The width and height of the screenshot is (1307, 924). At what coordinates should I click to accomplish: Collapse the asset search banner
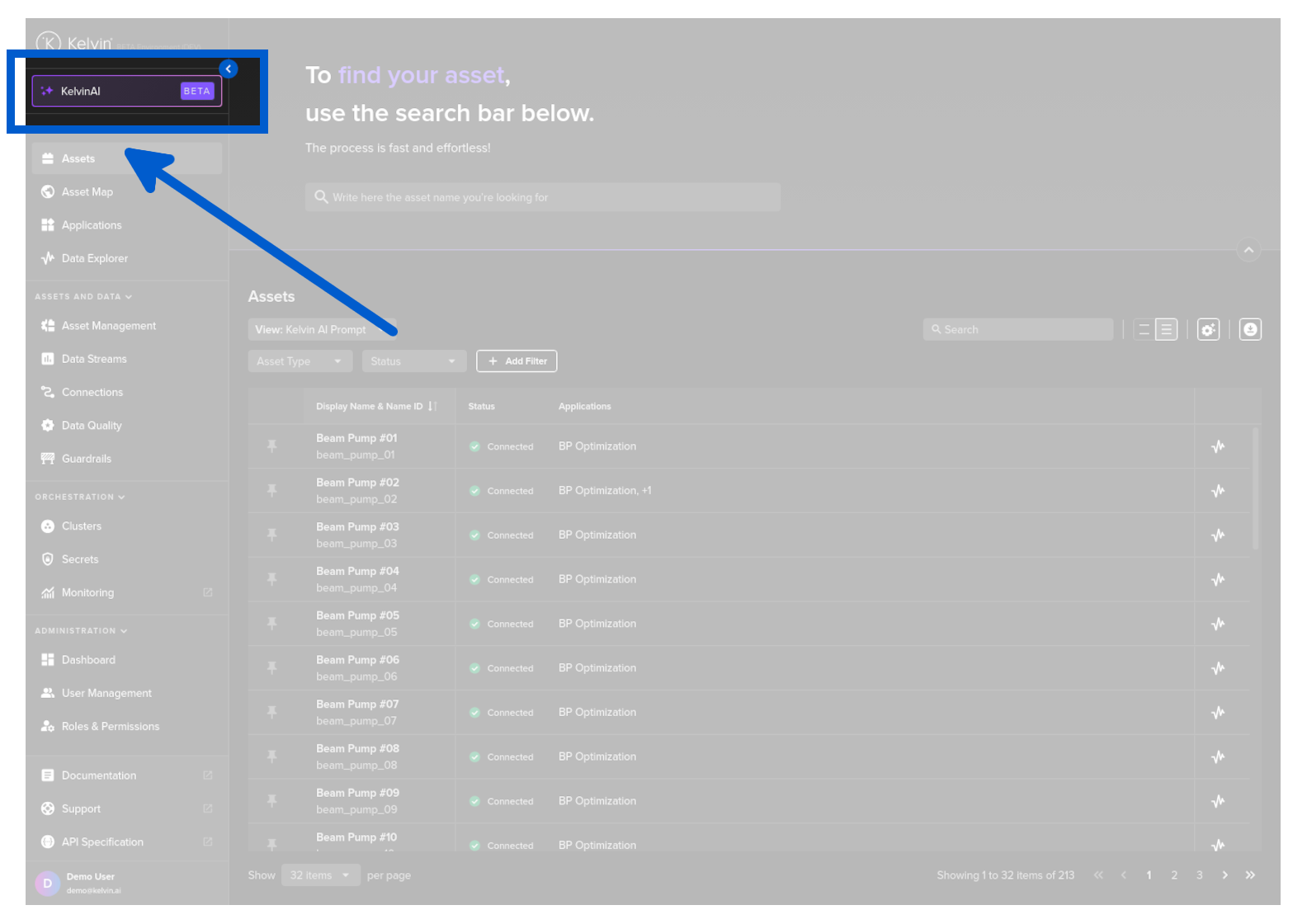coord(1248,250)
